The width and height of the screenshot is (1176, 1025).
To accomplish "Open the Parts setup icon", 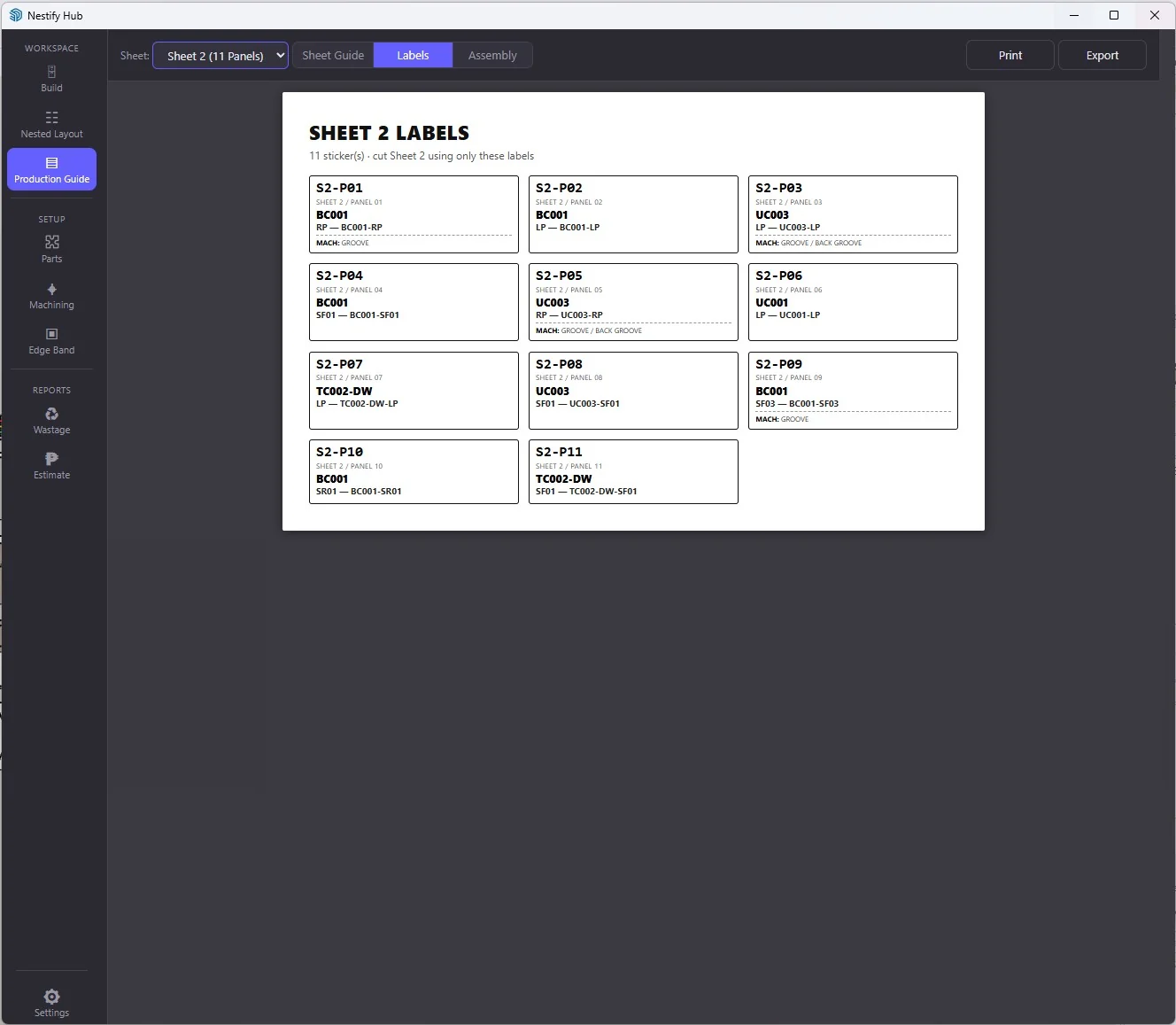I will click(51, 242).
